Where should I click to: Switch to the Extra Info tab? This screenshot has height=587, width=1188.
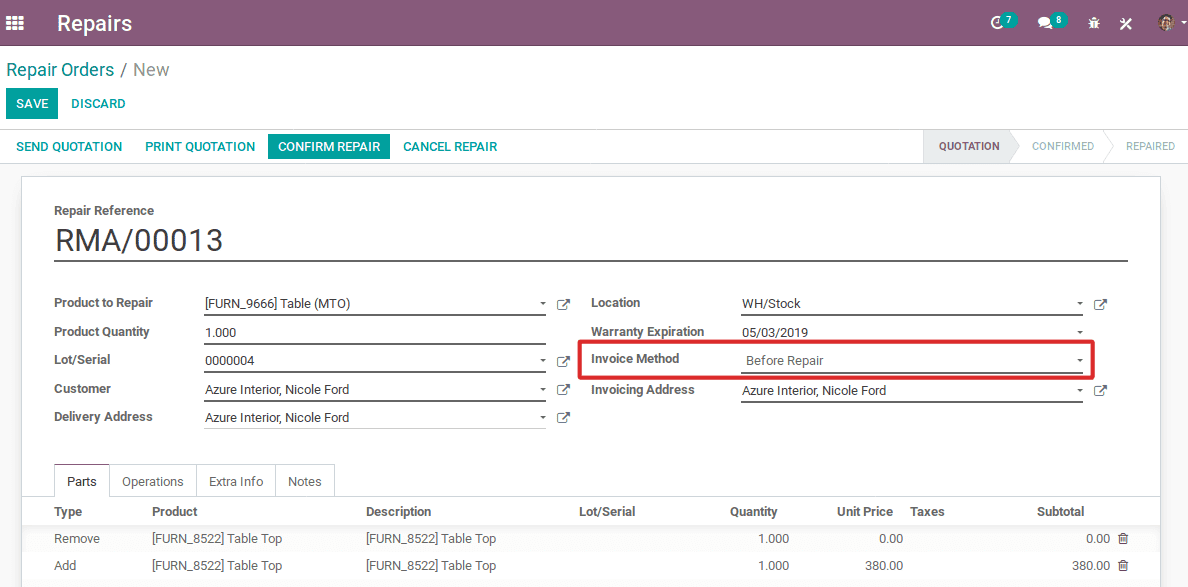tap(236, 481)
